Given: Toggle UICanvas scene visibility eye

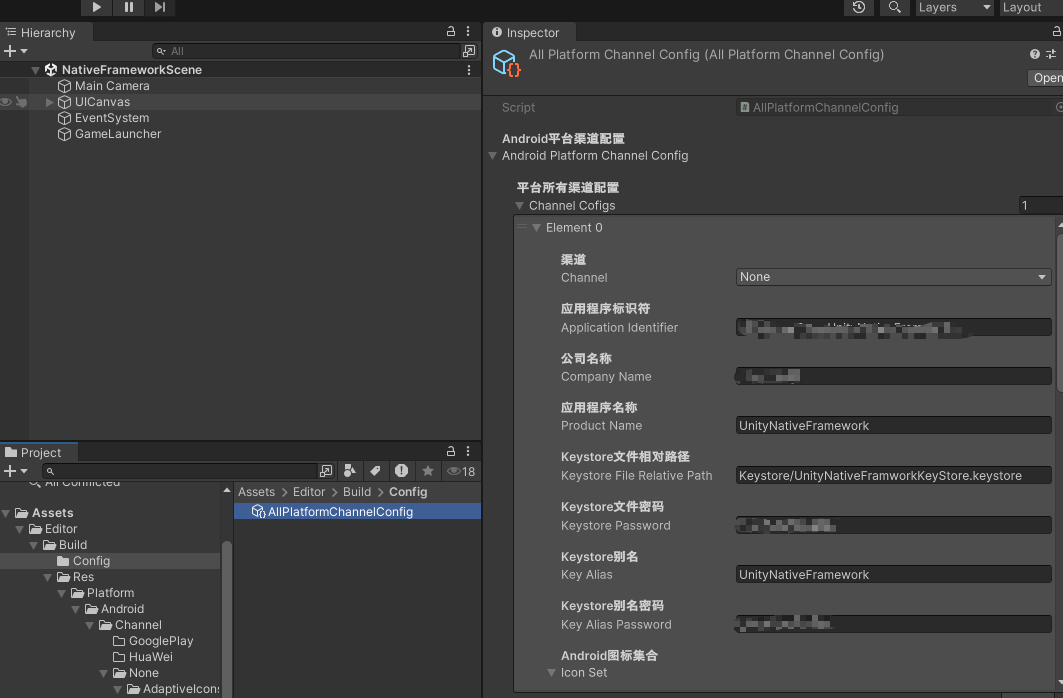Looking at the screenshot, I should [x=6, y=102].
